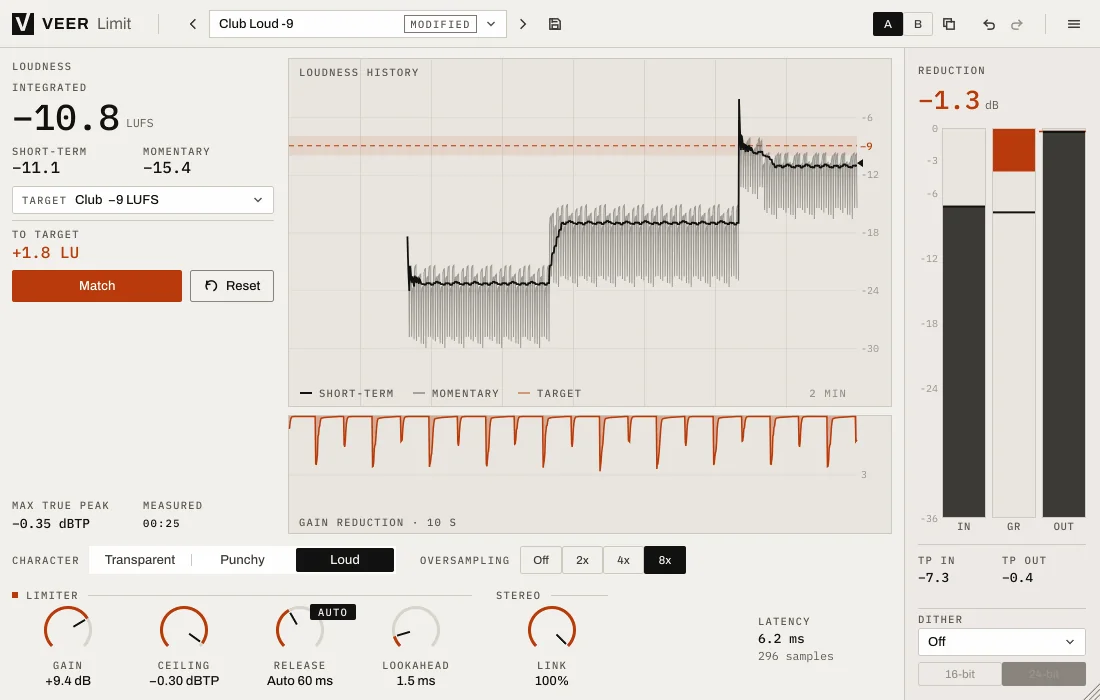Switch to B comparison state
1100x700 pixels.
click(918, 24)
